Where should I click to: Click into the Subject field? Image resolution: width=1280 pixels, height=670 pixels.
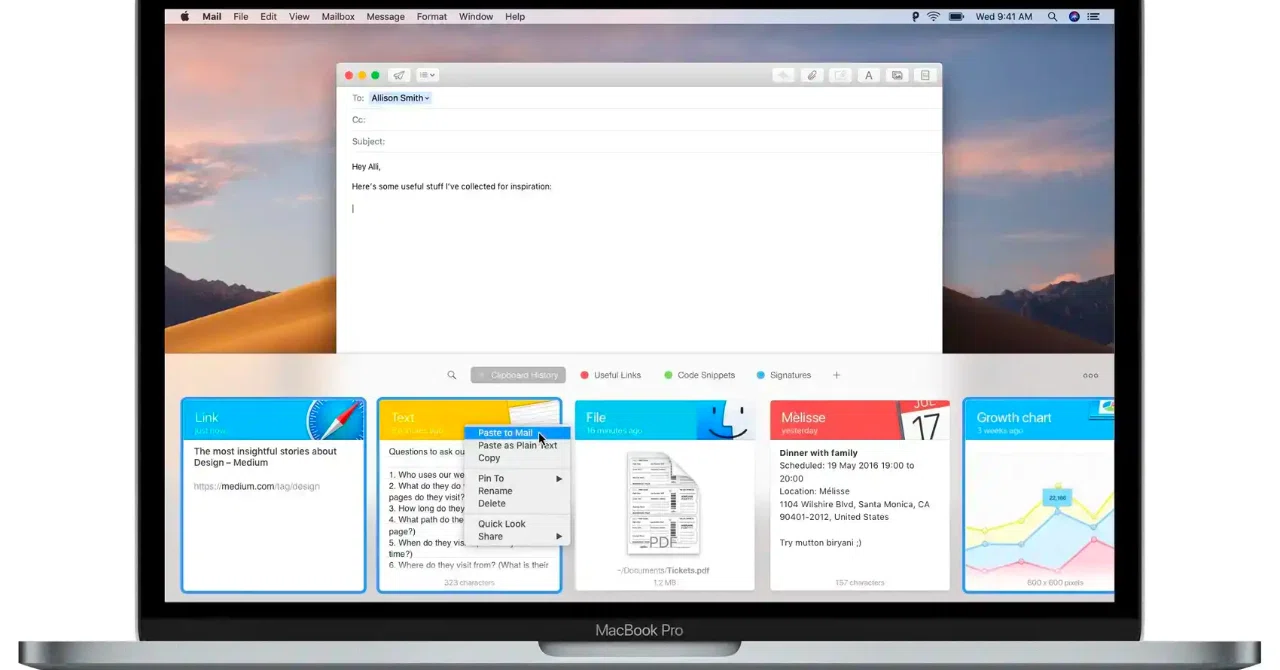click(x=639, y=141)
